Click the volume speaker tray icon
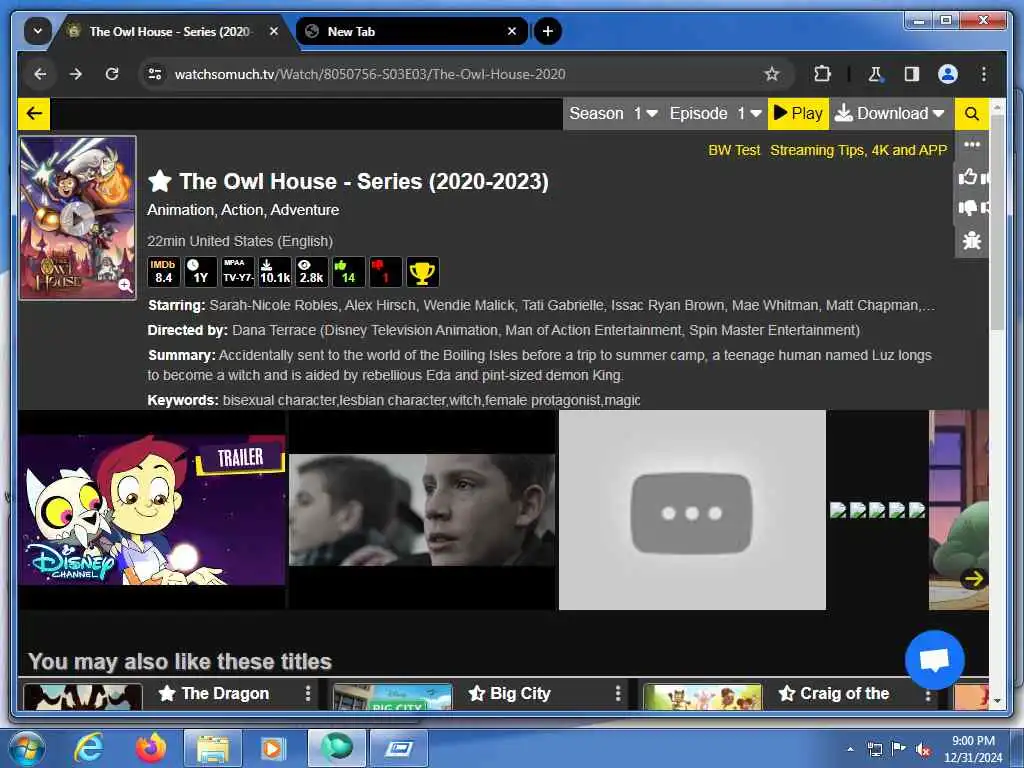 pos(922,750)
